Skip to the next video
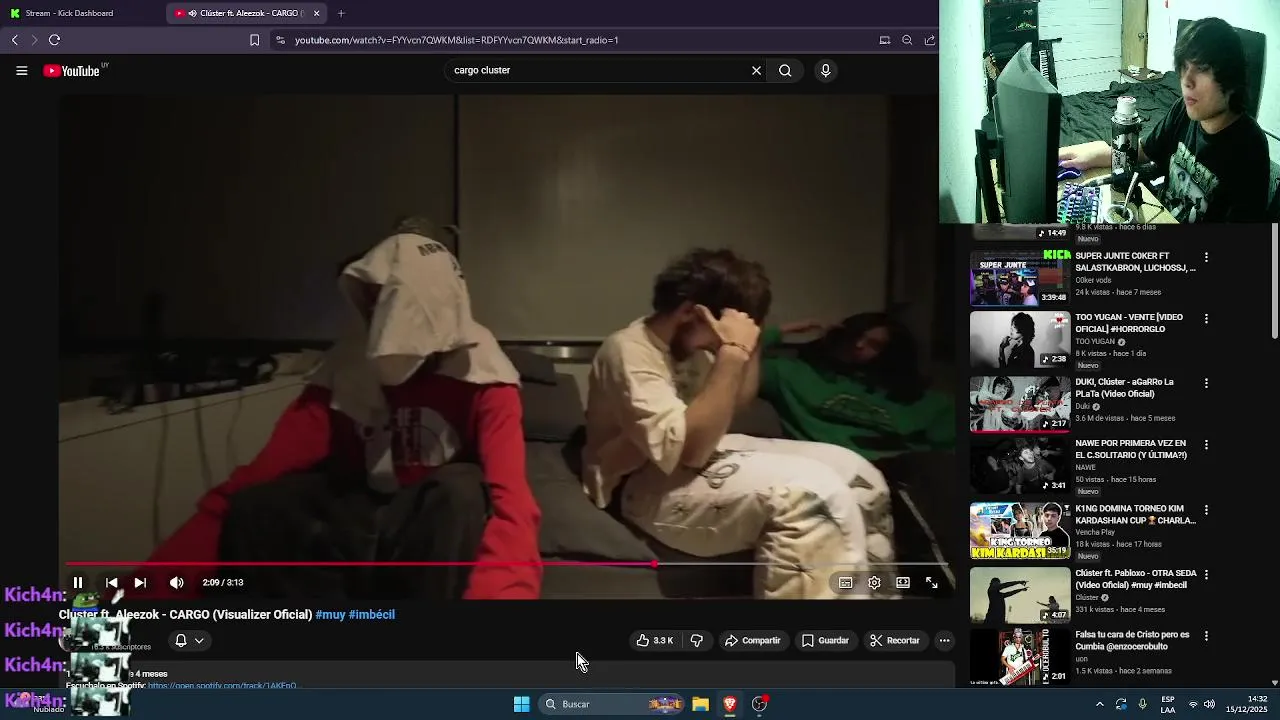 tap(140, 582)
